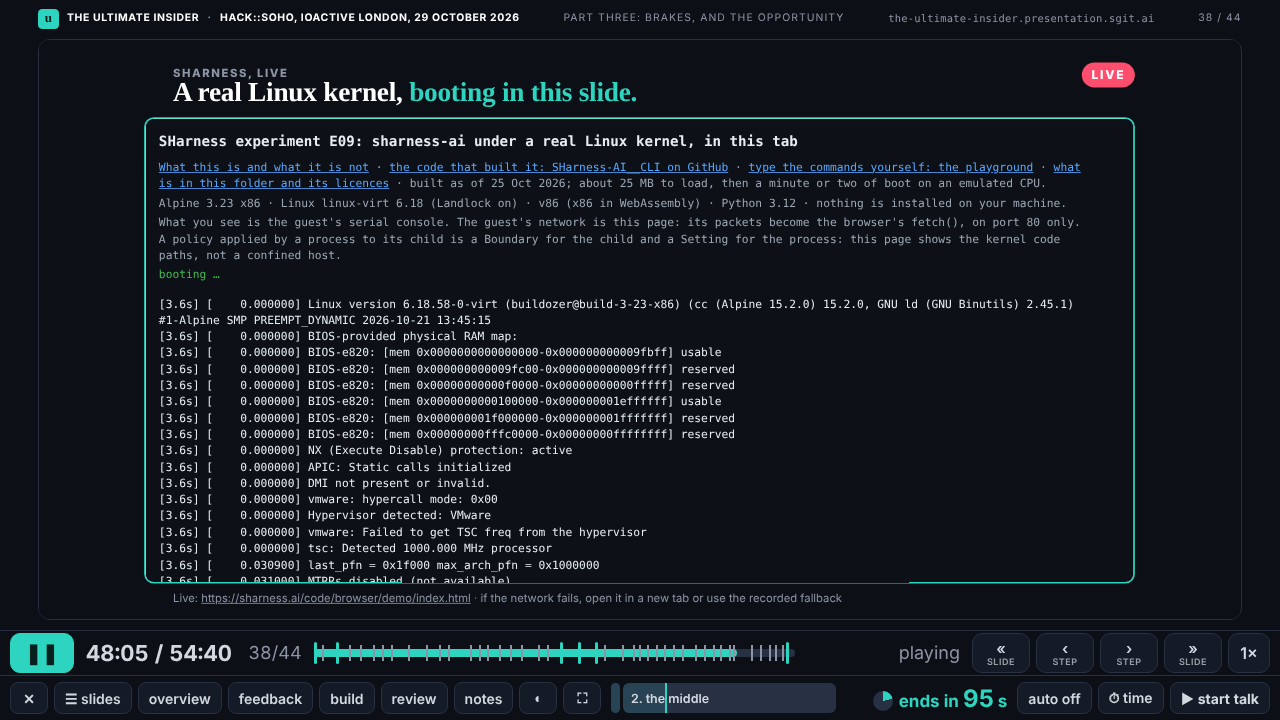Open the time settings button

click(1130, 698)
